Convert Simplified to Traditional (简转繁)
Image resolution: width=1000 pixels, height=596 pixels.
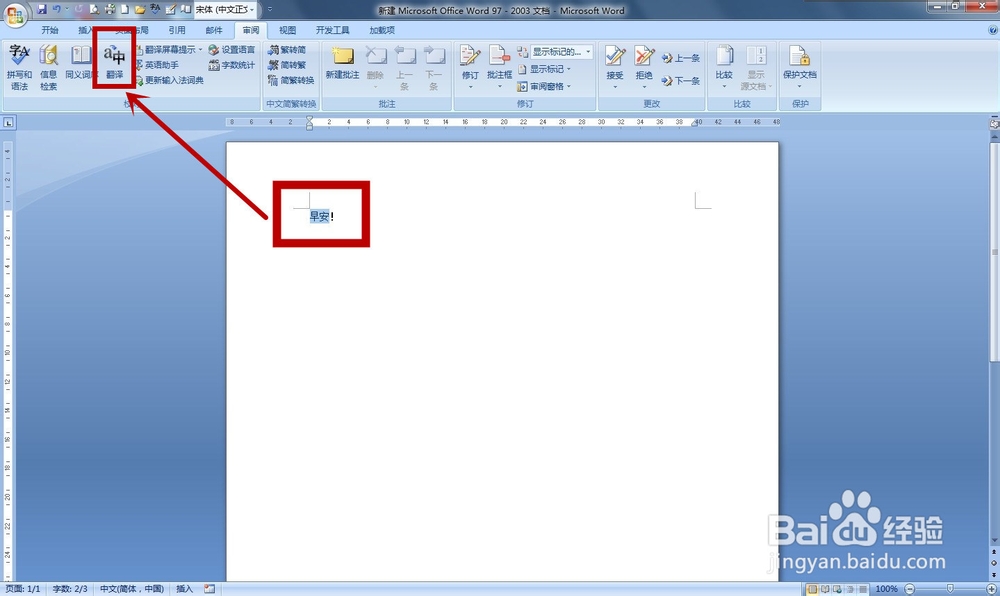tap(287, 65)
